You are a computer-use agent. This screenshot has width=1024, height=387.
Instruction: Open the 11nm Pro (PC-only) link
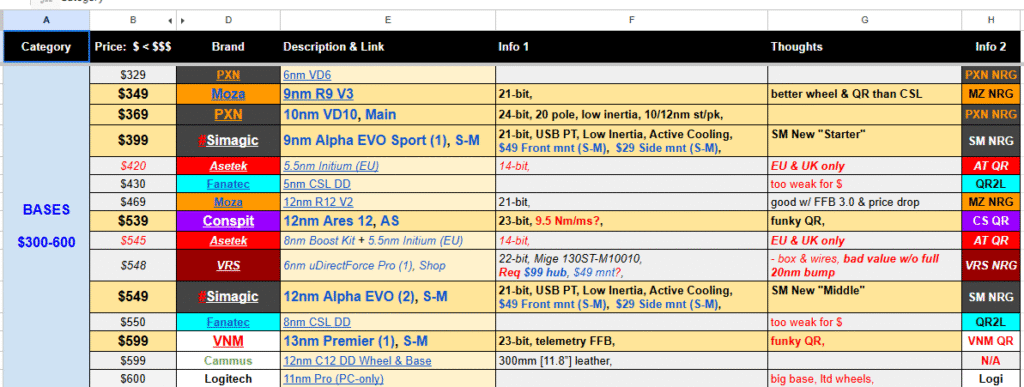coord(333,379)
